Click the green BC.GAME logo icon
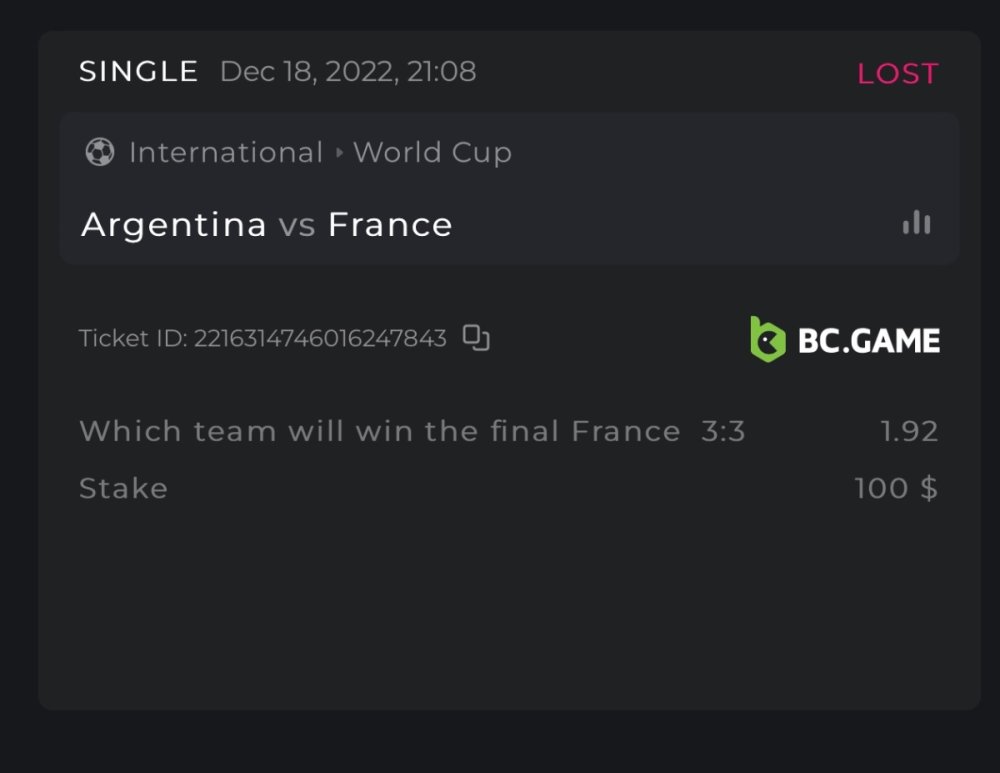Screen dimensions: 1000x773 click(767, 339)
